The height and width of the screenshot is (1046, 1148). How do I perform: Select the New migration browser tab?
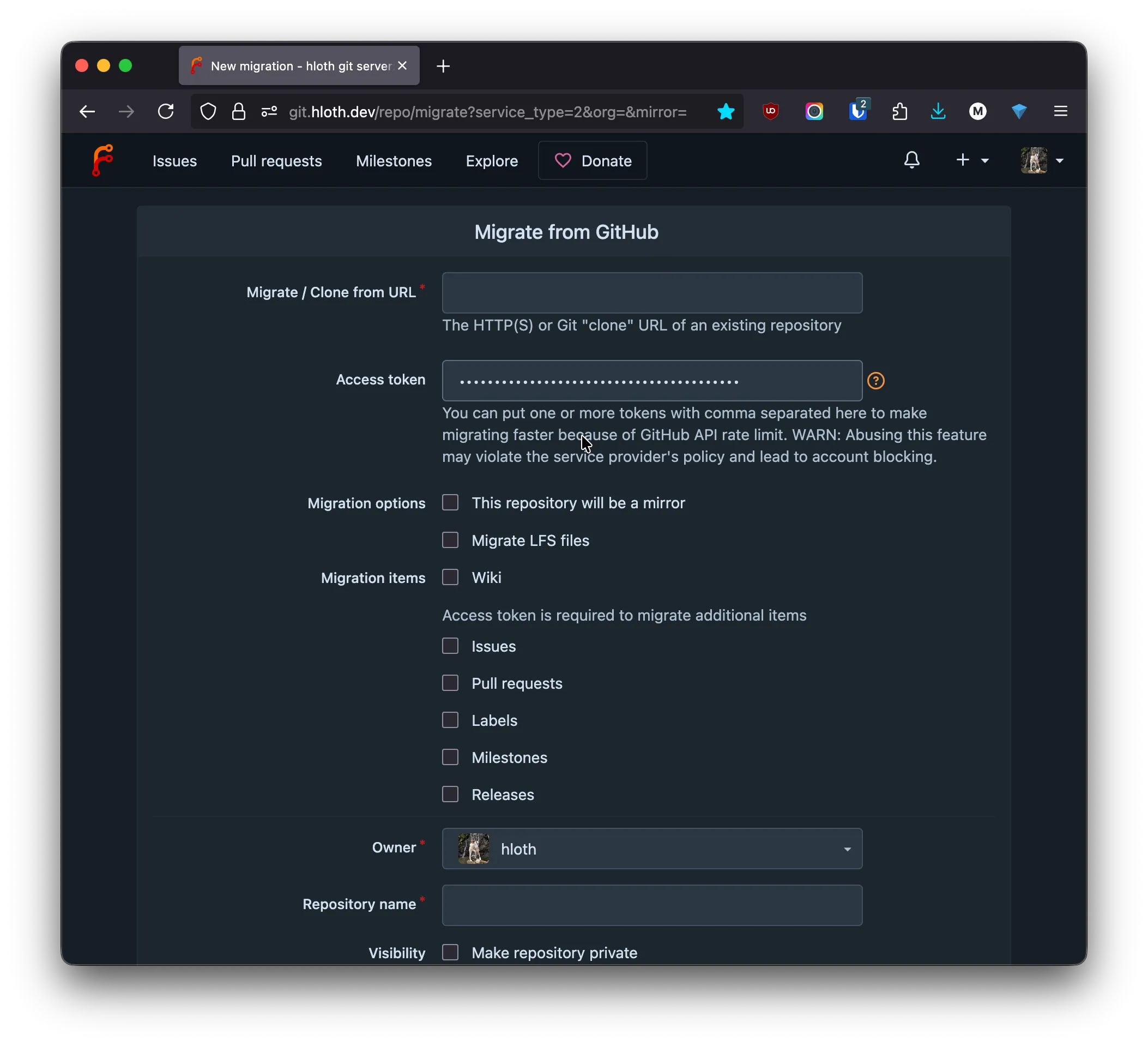(x=299, y=66)
